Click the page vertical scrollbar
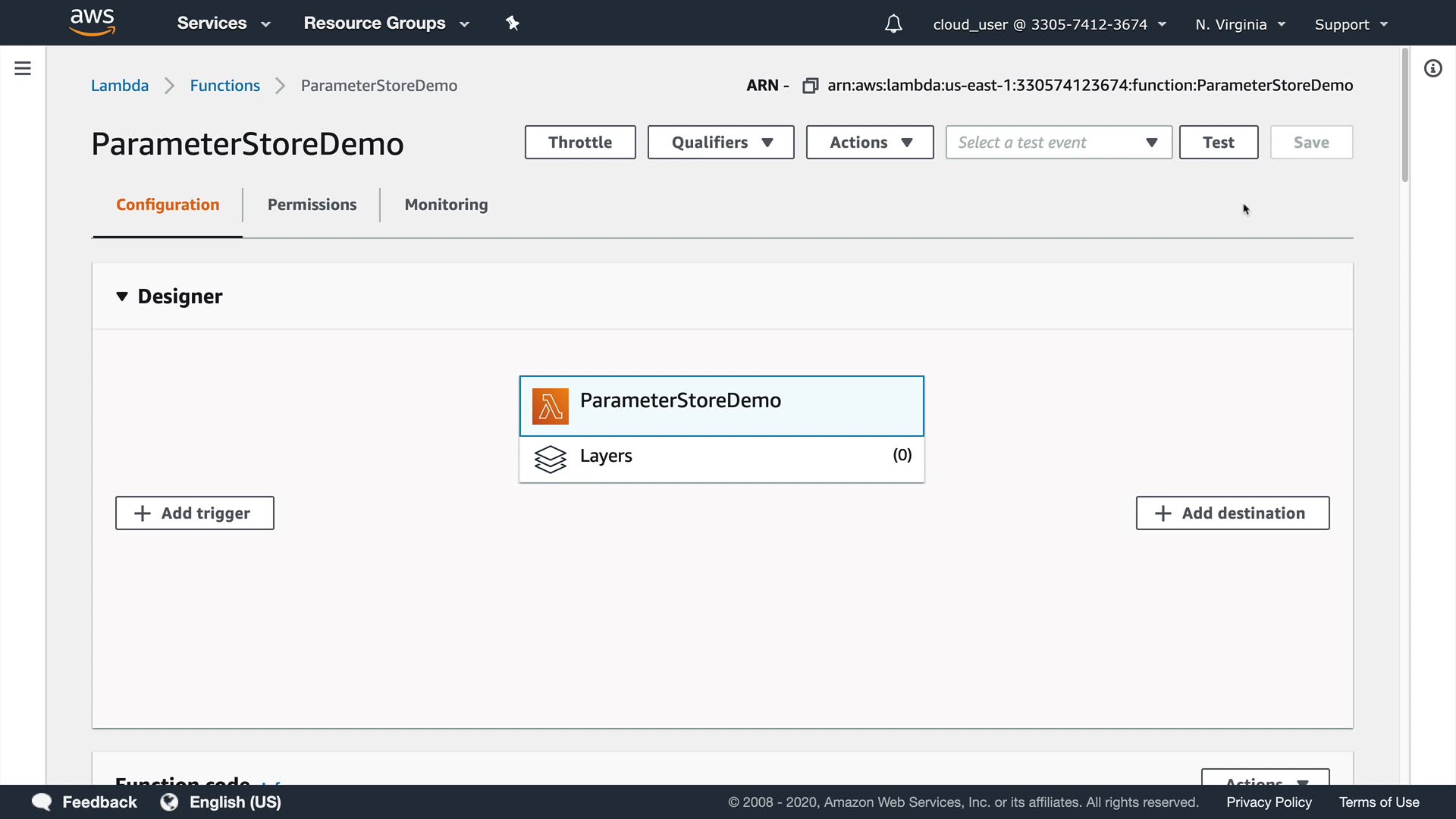This screenshot has height=819, width=1456. pos(1404,114)
